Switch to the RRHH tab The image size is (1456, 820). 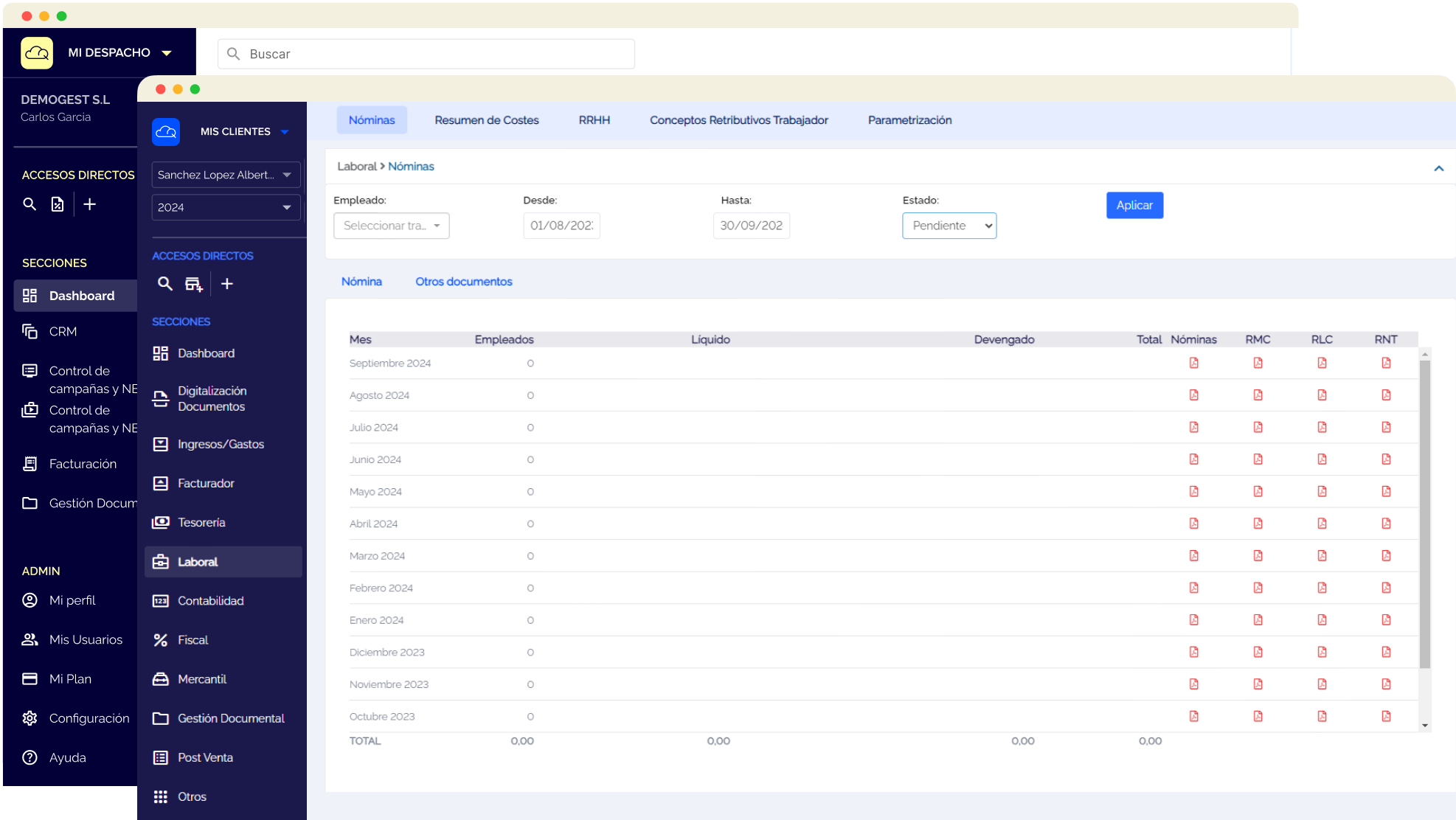pyautogui.click(x=594, y=120)
